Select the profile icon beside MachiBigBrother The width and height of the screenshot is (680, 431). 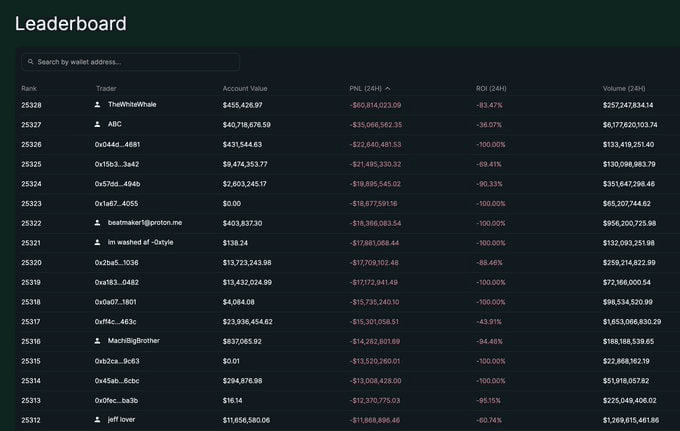point(98,341)
